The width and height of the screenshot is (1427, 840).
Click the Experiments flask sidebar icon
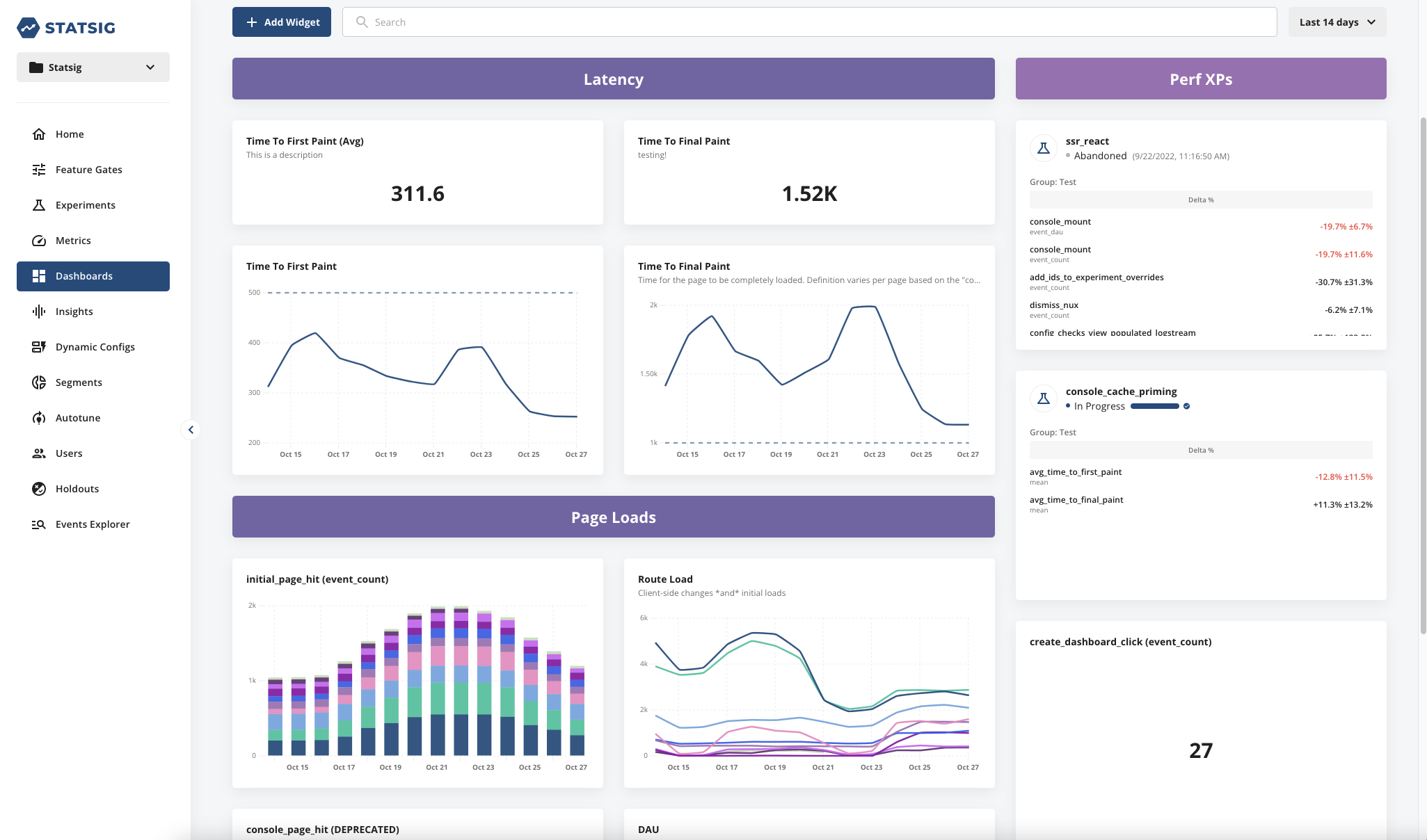coord(39,205)
